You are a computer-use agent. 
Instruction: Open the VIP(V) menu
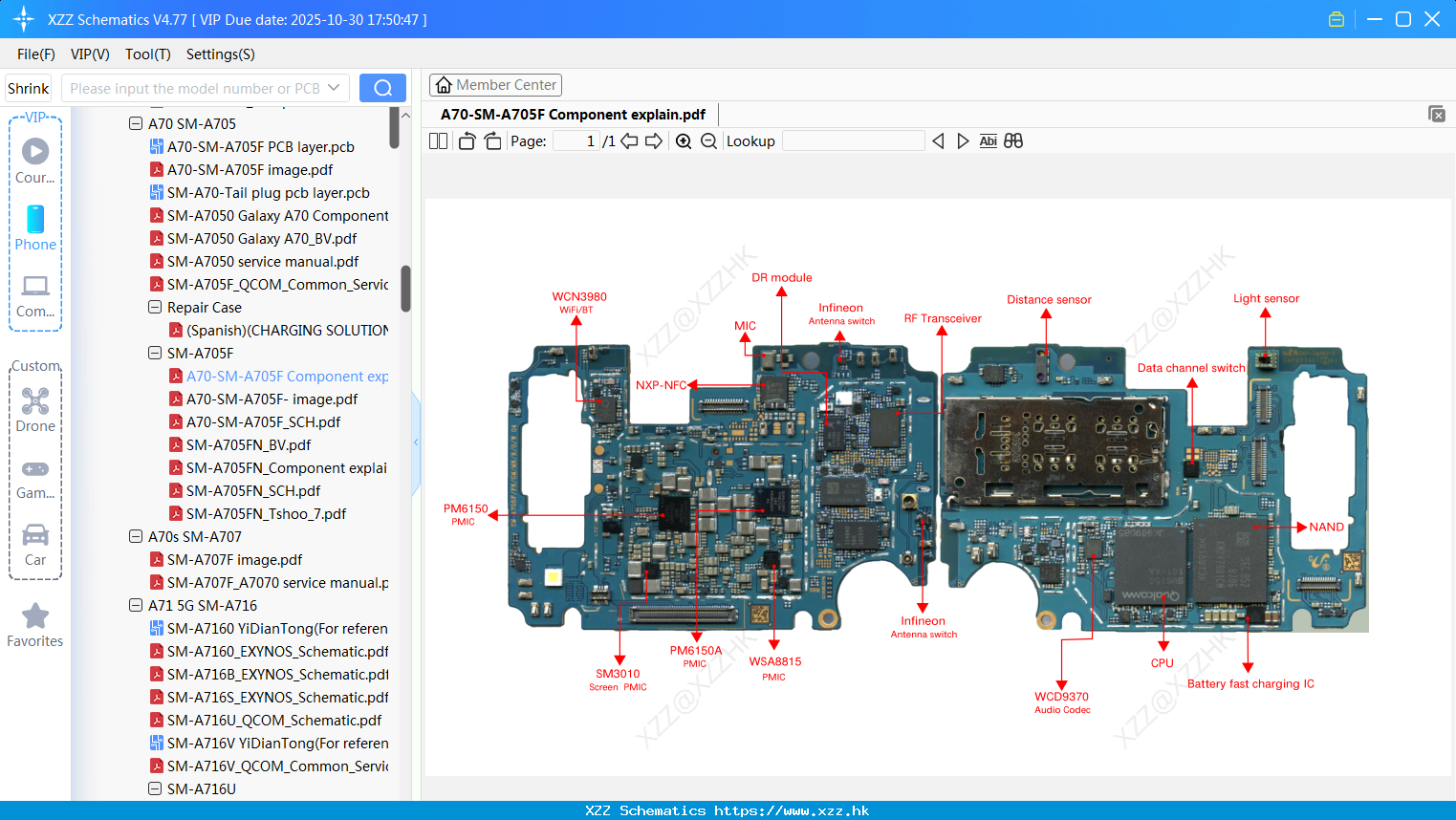pos(90,54)
